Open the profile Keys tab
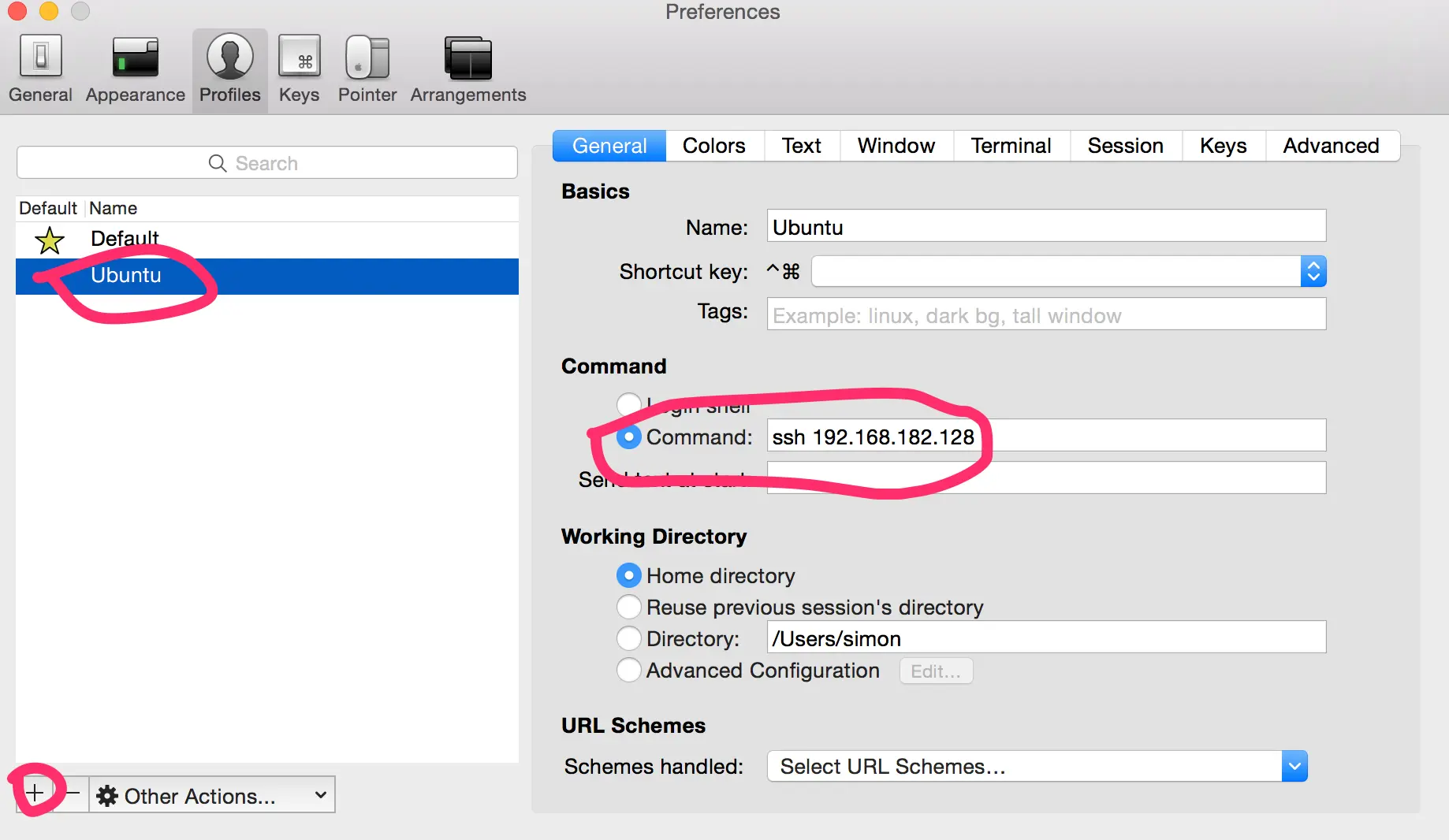The width and height of the screenshot is (1449, 840). pos(1224,146)
